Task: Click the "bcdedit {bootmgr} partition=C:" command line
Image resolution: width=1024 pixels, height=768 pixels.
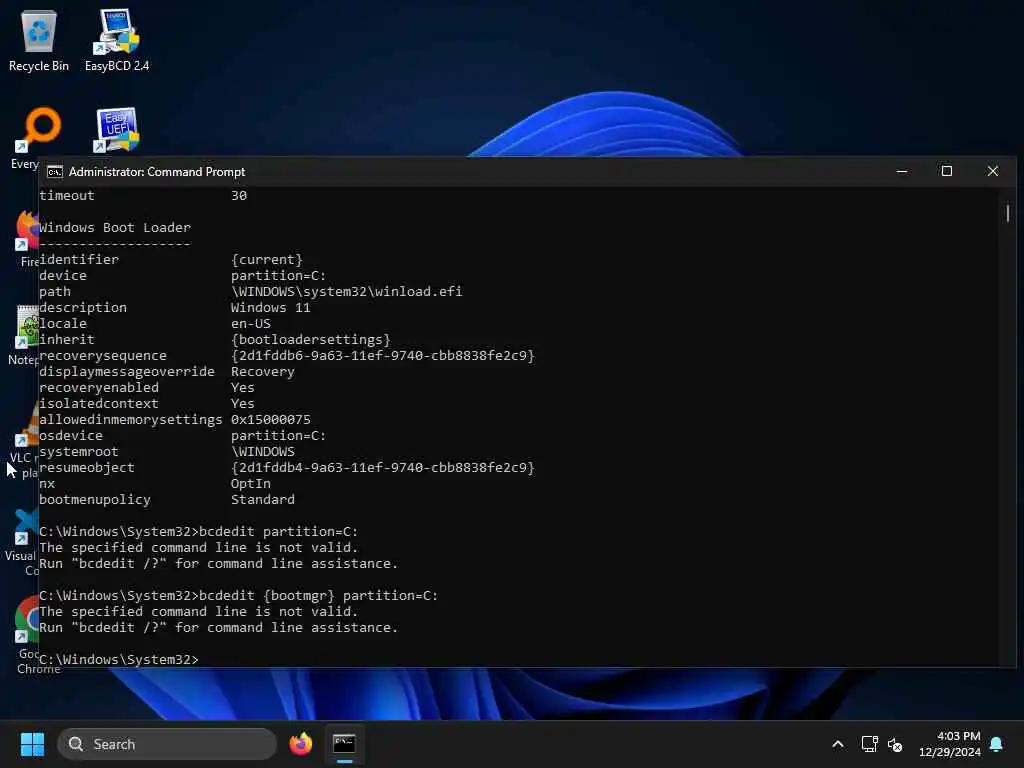Action: coord(238,596)
